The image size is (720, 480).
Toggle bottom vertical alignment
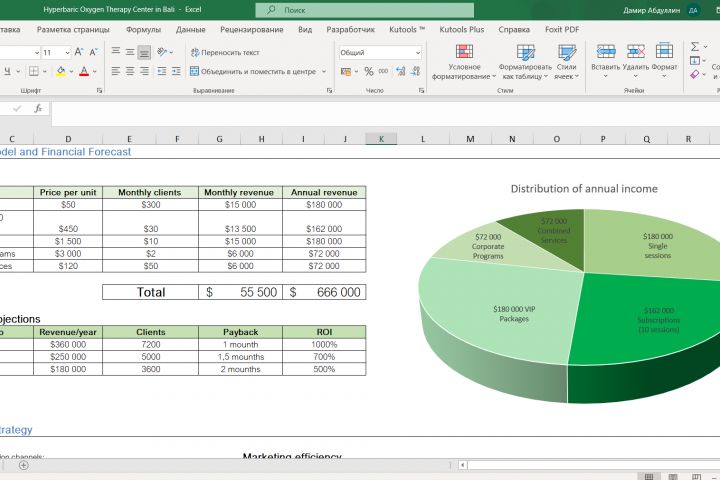[144, 52]
